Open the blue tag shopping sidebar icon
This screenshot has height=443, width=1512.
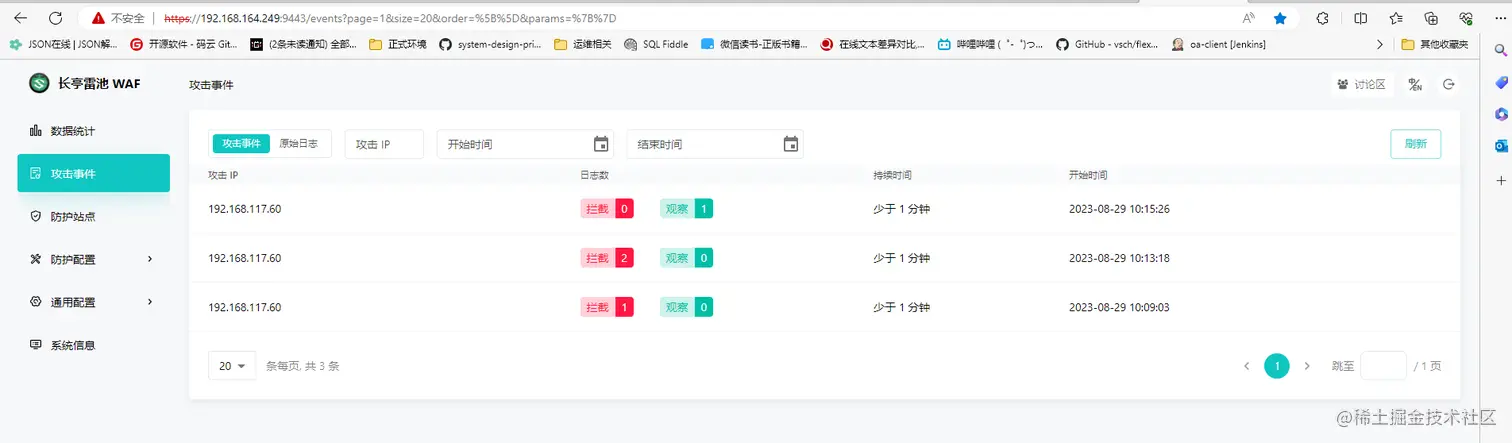point(1501,82)
